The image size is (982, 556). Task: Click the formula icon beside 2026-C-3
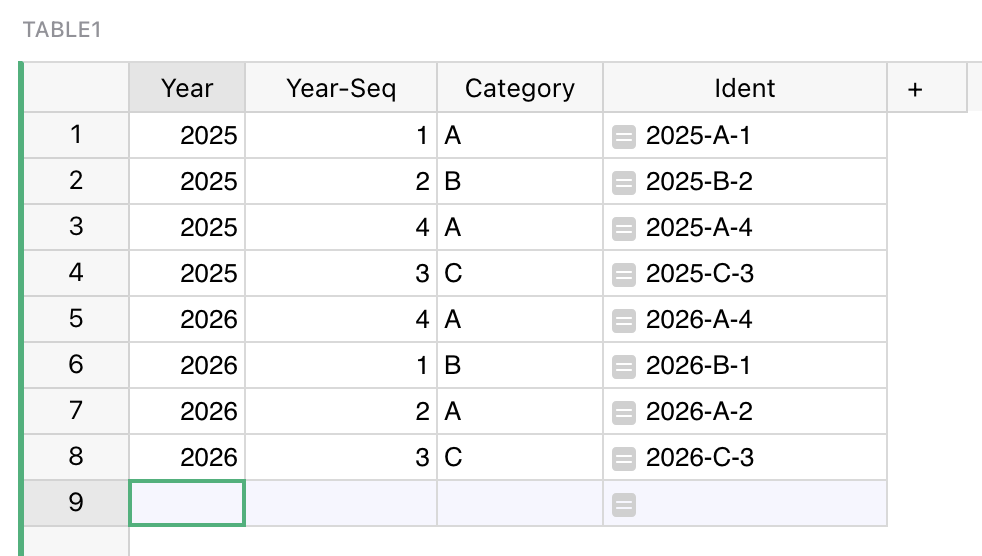[x=623, y=458]
